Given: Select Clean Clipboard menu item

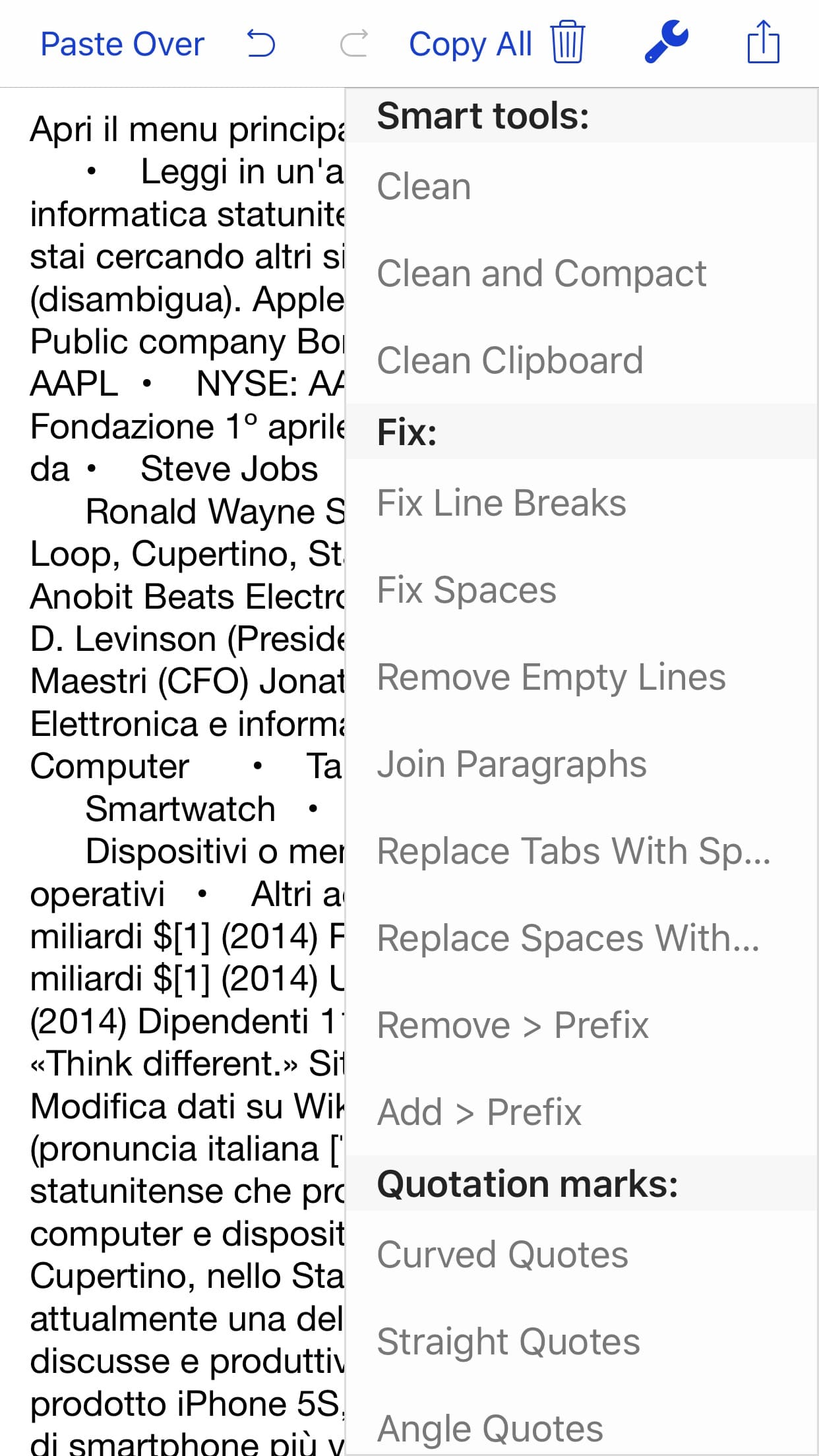Looking at the screenshot, I should coord(510,361).
